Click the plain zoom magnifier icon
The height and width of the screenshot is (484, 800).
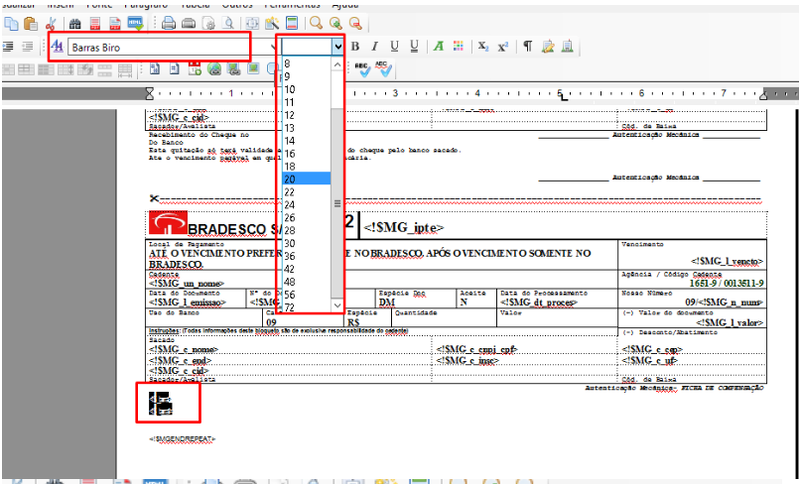[x=316, y=23]
